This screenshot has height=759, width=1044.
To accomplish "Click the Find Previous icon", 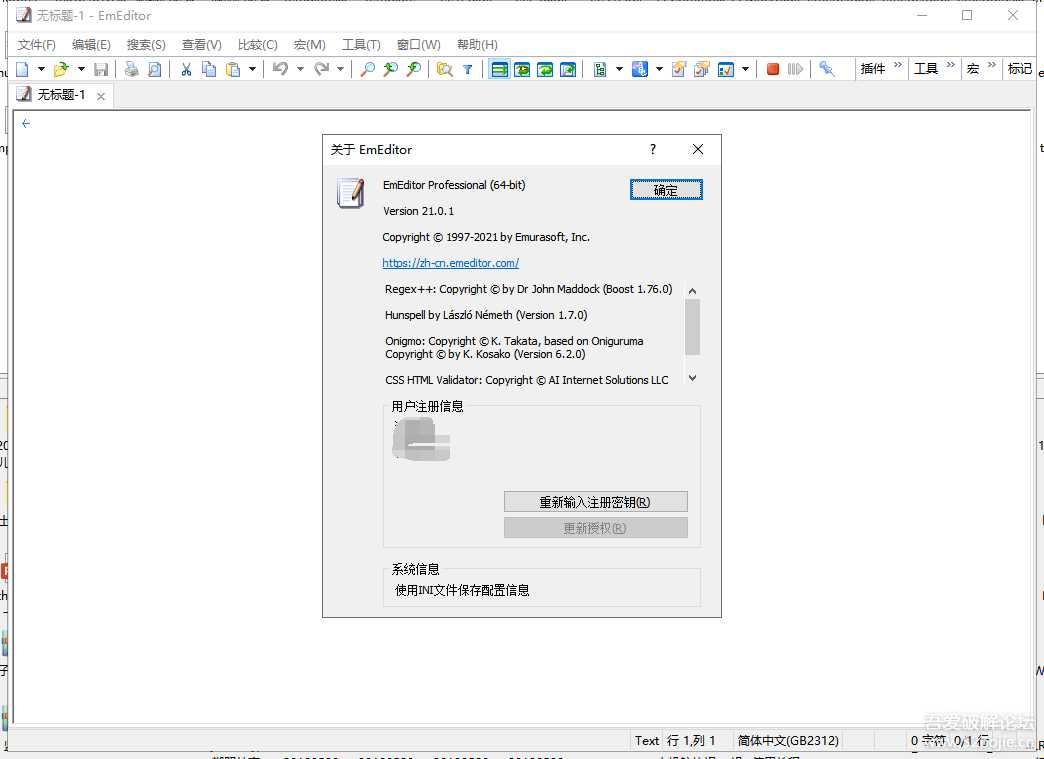I will [413, 69].
